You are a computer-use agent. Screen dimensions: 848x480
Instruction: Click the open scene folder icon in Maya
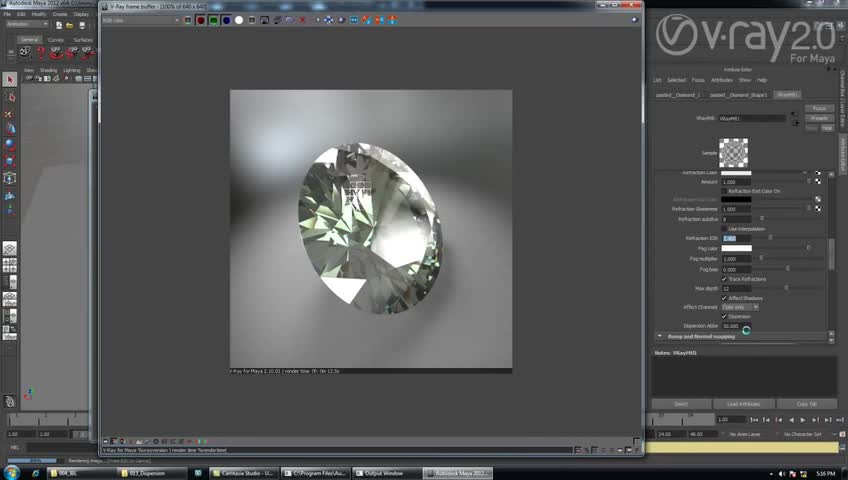(70, 25)
